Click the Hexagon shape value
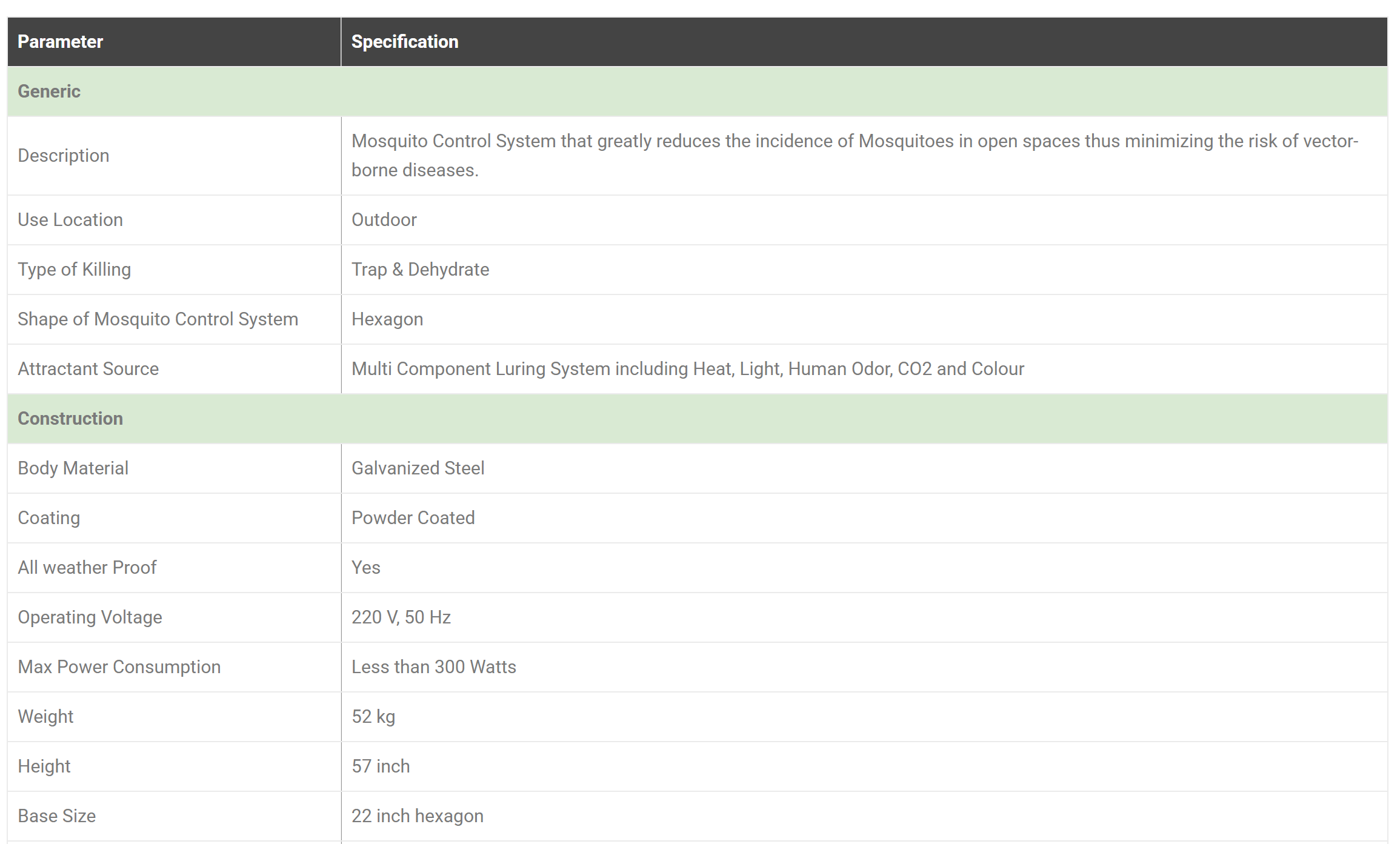1400x844 pixels. 387,319
